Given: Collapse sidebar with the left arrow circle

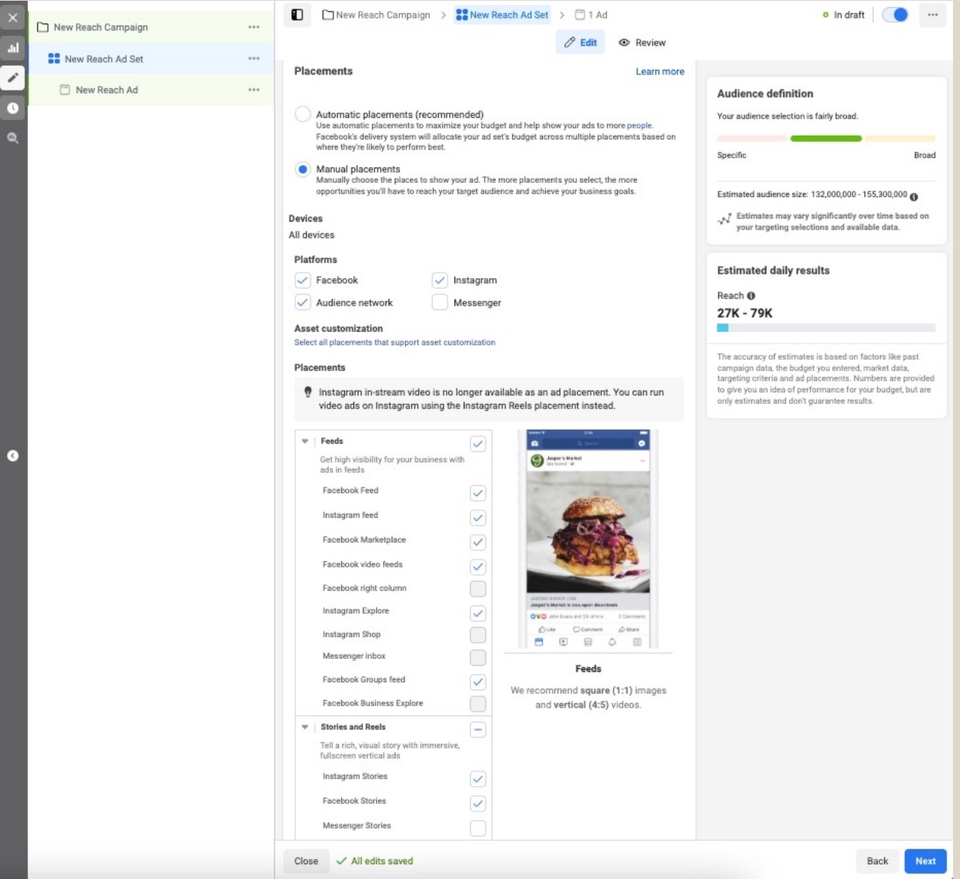Looking at the screenshot, I should point(13,455).
